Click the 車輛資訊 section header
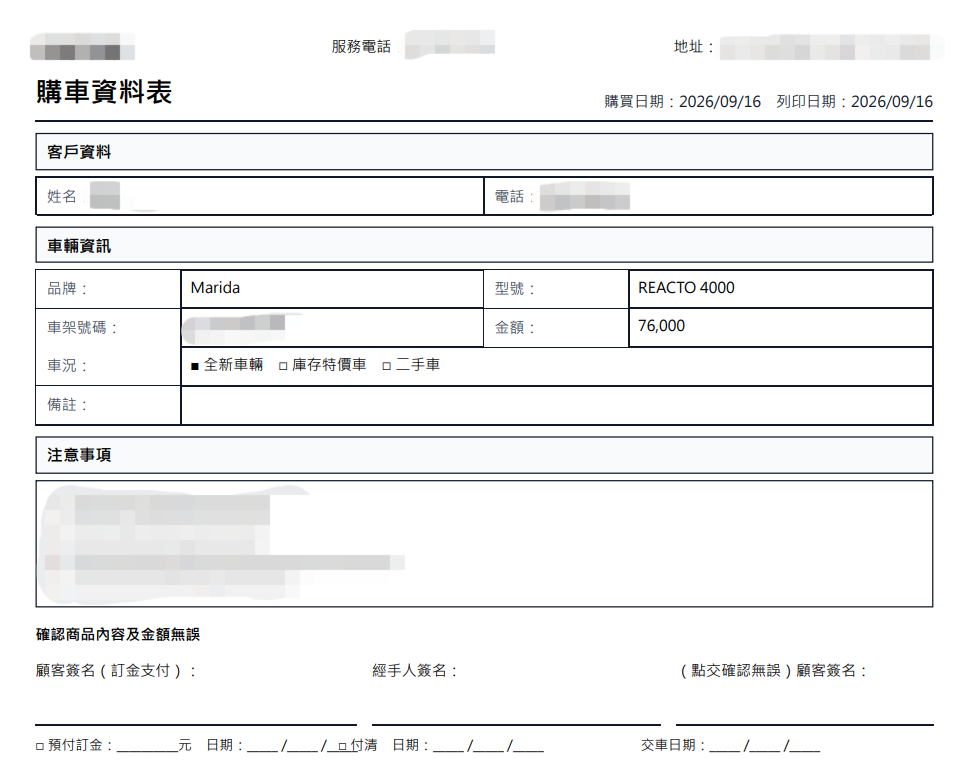The width and height of the screenshot is (978, 766). (x=484, y=245)
